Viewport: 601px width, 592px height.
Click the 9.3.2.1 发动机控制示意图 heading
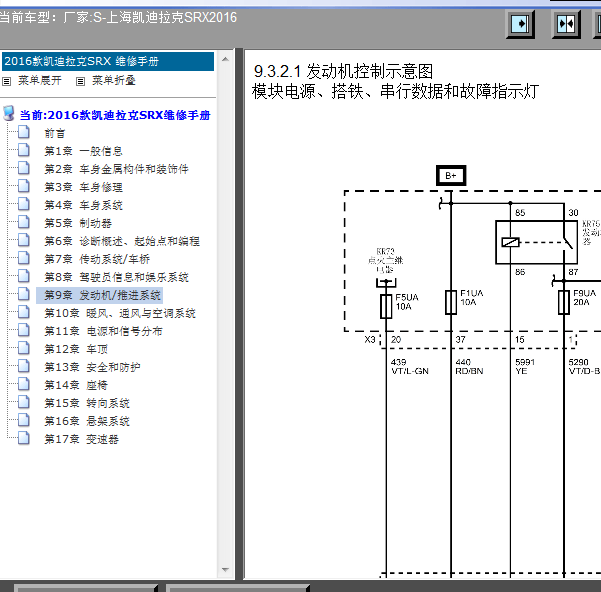pos(343,71)
